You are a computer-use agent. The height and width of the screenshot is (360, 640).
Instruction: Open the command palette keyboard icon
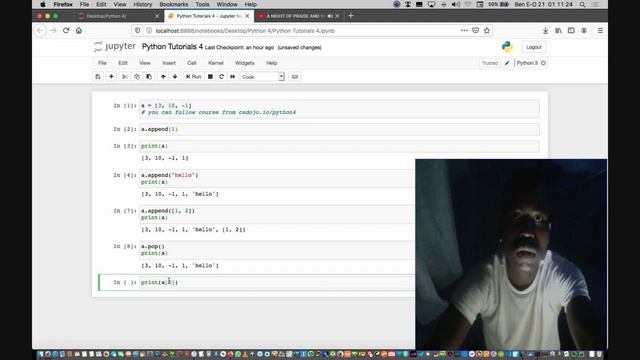295,77
